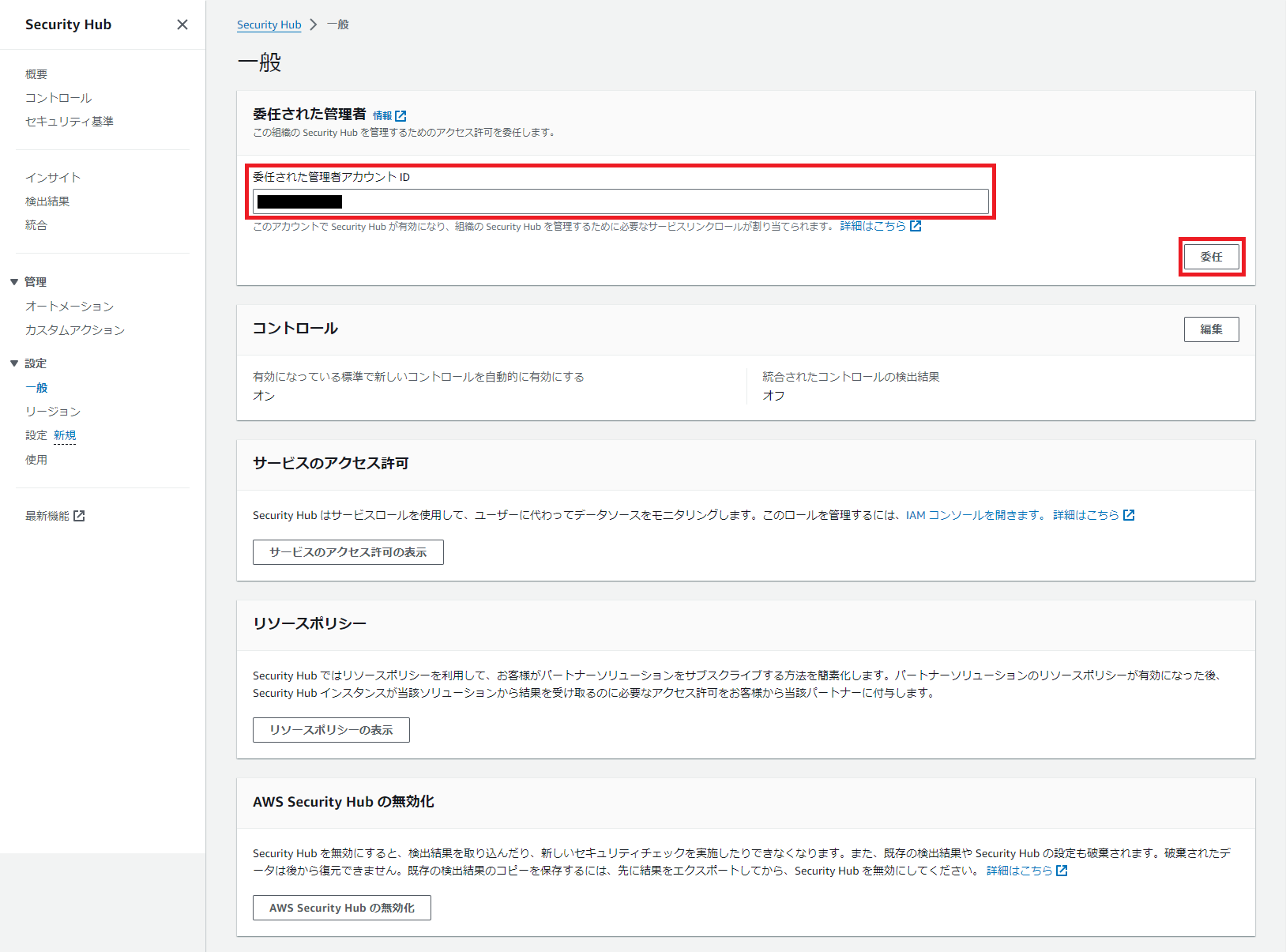Click AWS Security Hub の無効化 button
1286x952 pixels.
[342, 908]
